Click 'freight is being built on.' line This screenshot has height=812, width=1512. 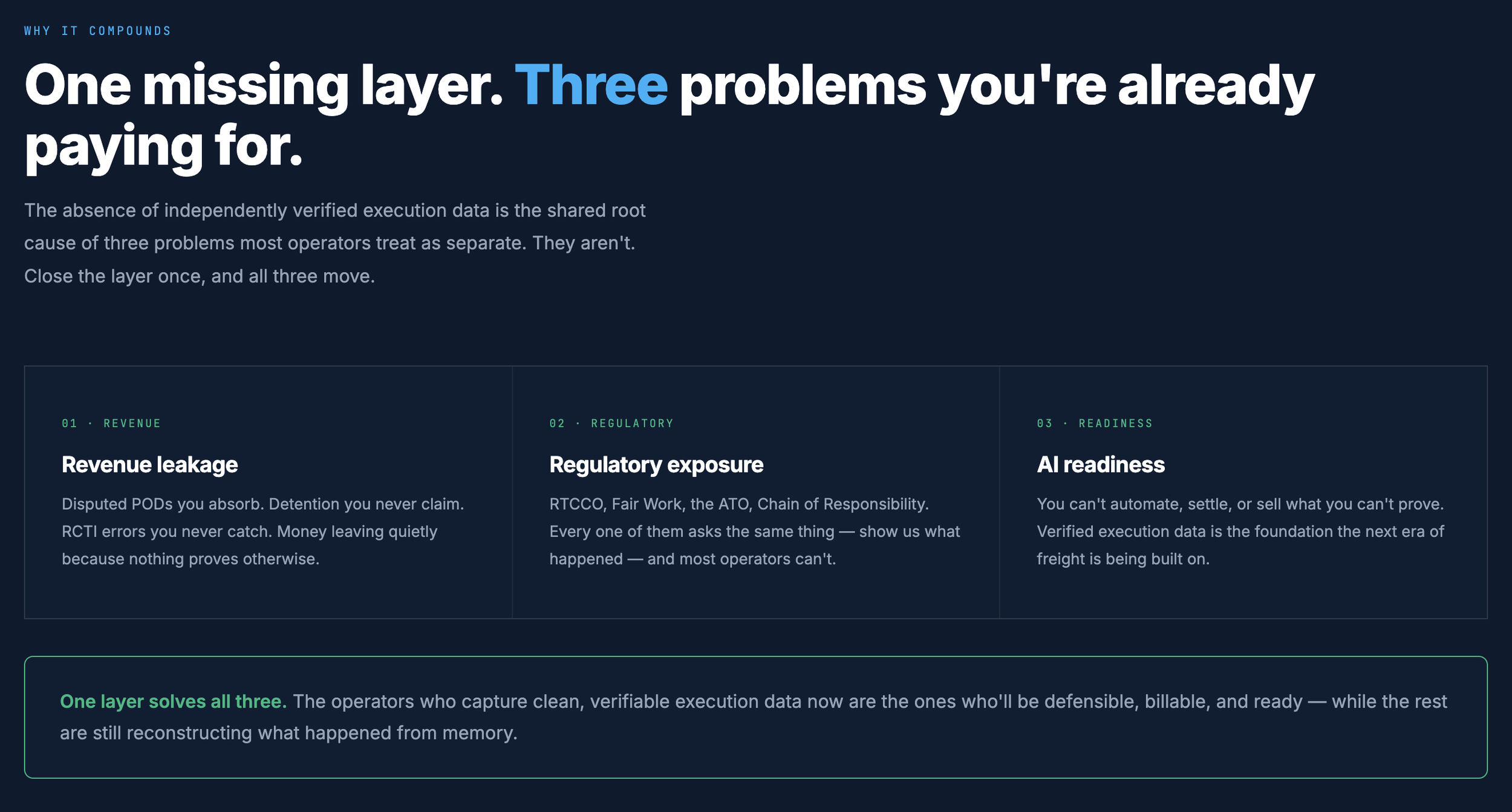pyautogui.click(x=1123, y=559)
